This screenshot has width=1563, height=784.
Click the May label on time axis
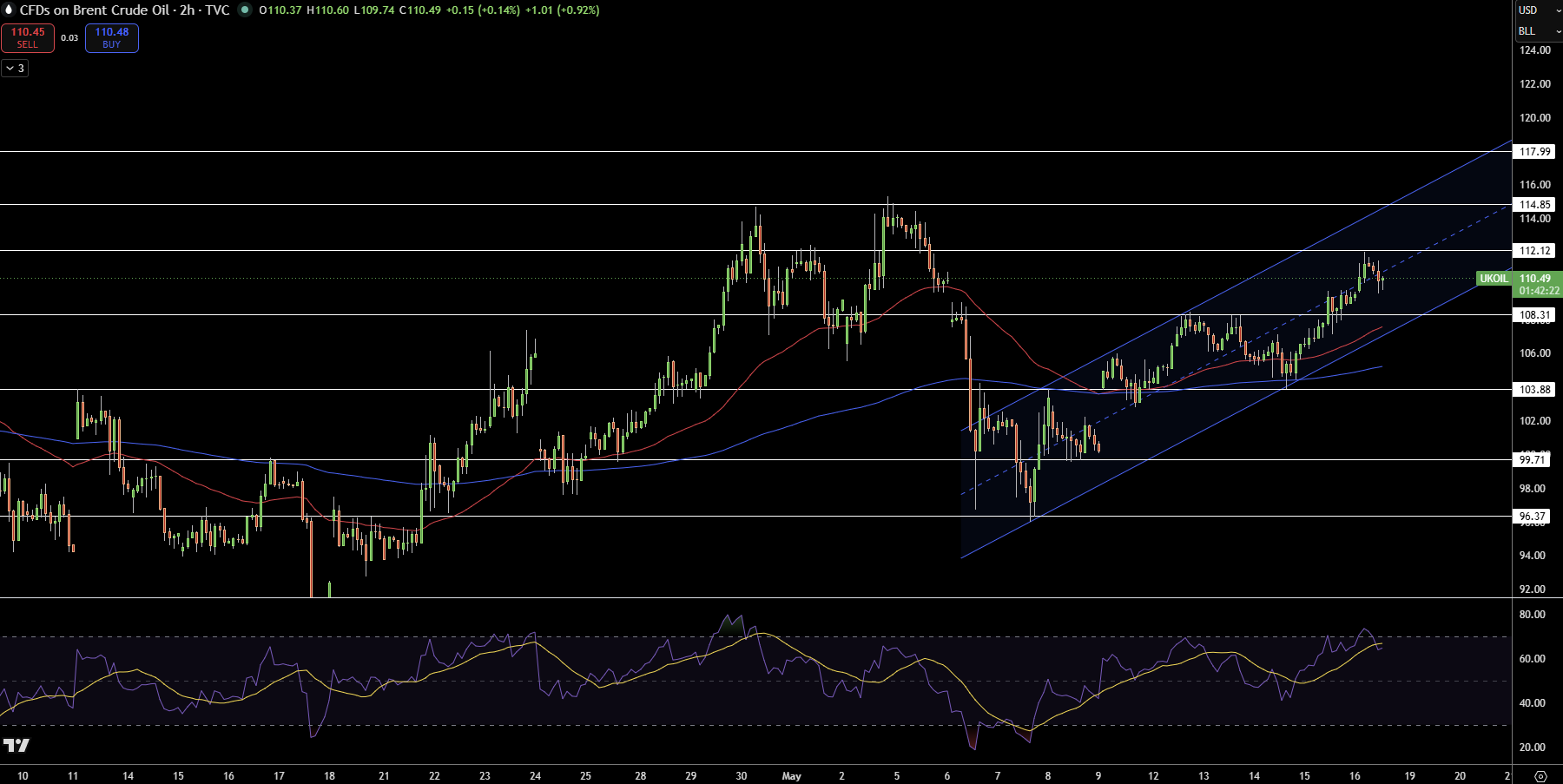(791, 776)
